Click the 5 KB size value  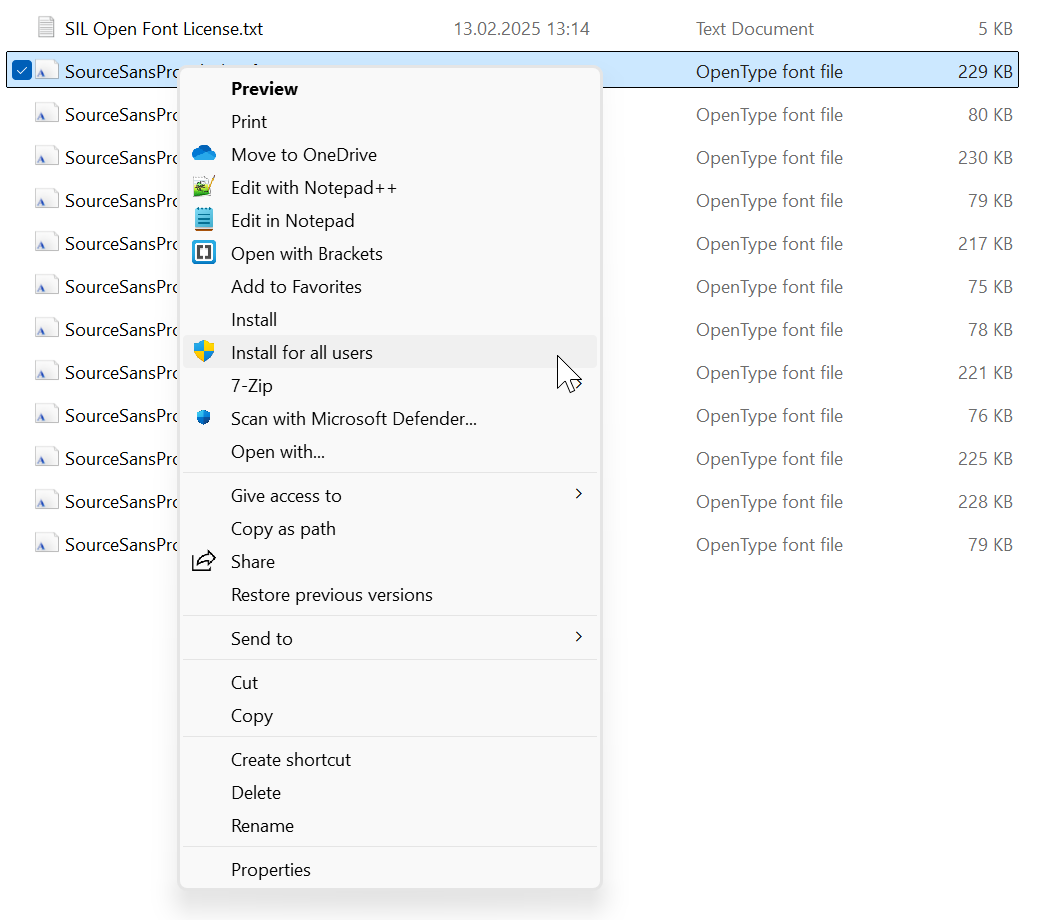995,29
